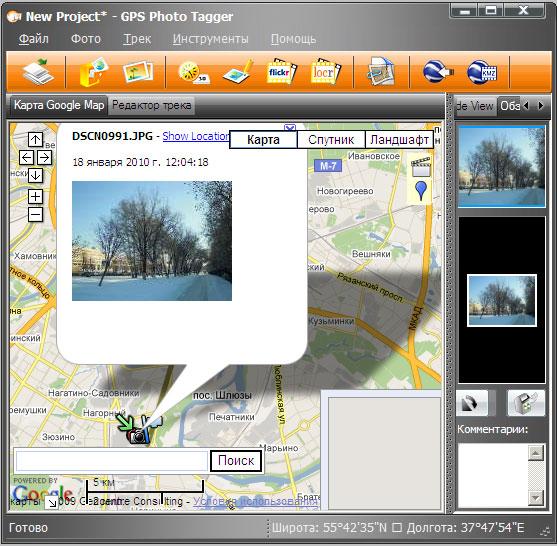Click the clapperboard icon on the map
The image size is (557, 546).
[x=421, y=167]
